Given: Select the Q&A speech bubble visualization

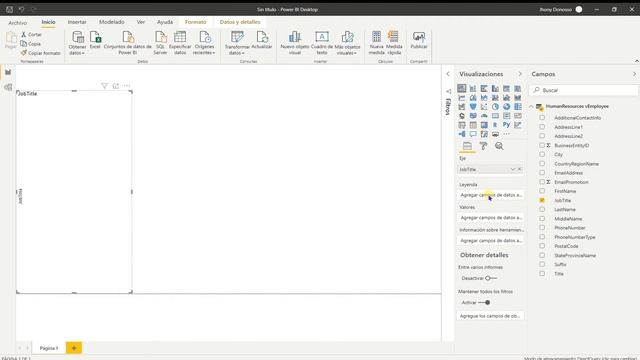Looking at the screenshot, I should pos(473,134).
